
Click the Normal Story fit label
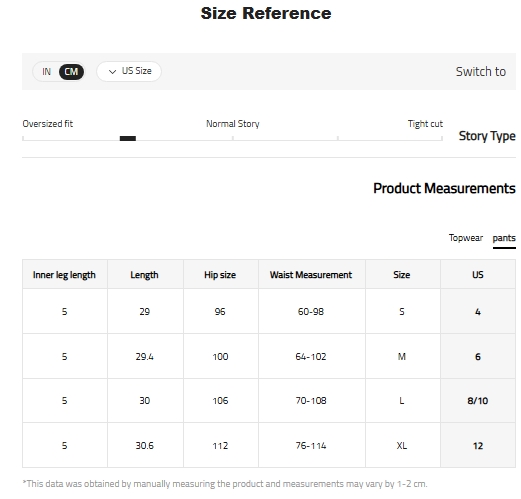233,124
